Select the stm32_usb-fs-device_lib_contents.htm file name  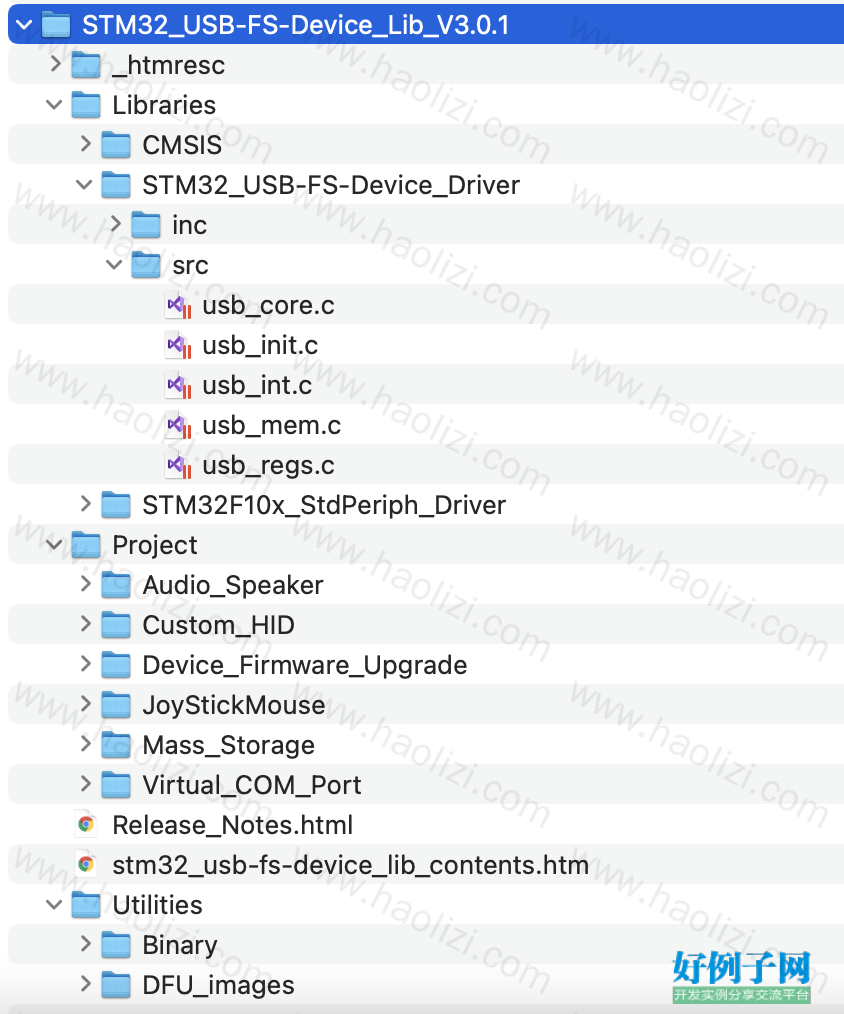(351, 865)
